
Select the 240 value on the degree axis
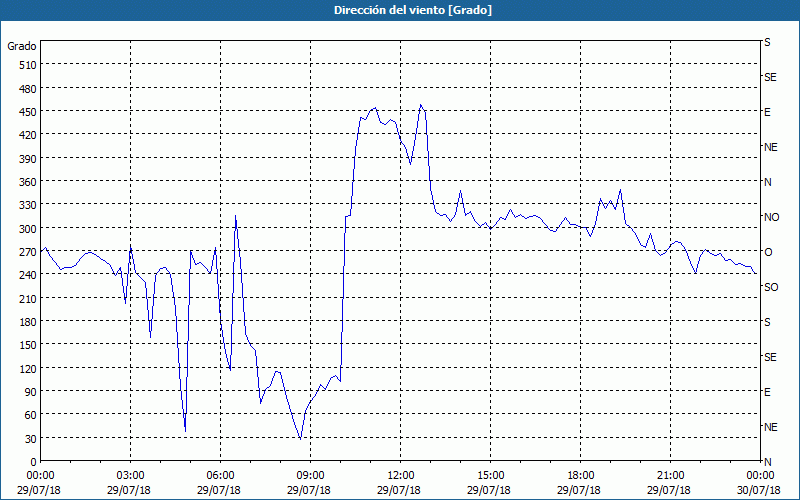(28, 276)
